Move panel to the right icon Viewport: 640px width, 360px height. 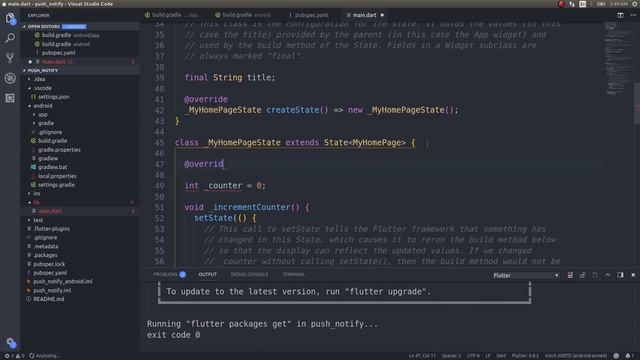click(x=620, y=275)
